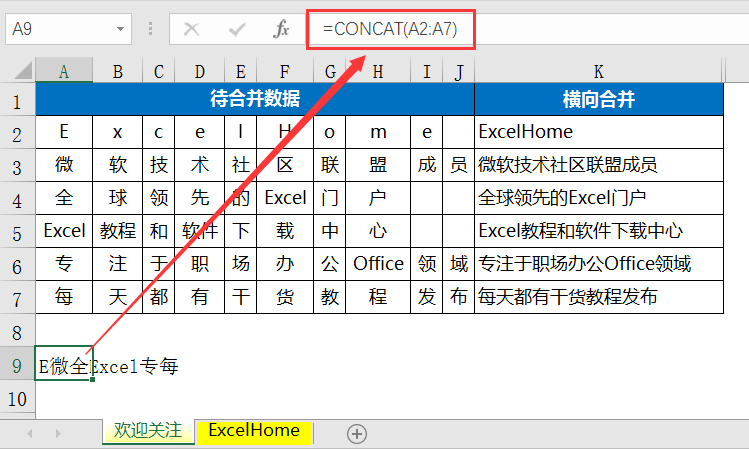
Task: Click cell F7 containing 货
Action: [285, 297]
